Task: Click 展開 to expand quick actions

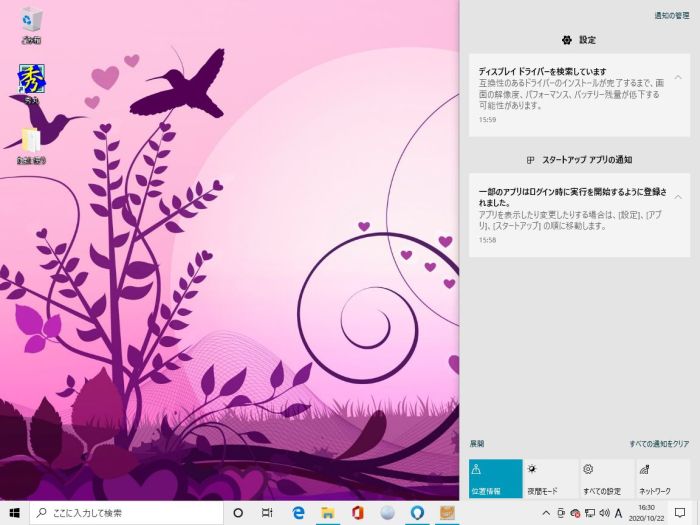Action: coord(476,443)
